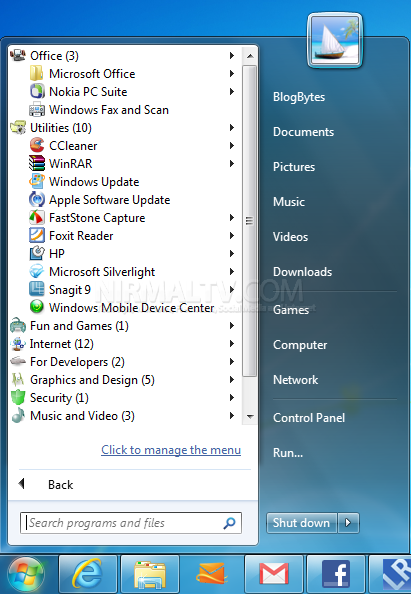This screenshot has width=411, height=594.
Task: Open Facebook from the taskbar
Action: 336,574
